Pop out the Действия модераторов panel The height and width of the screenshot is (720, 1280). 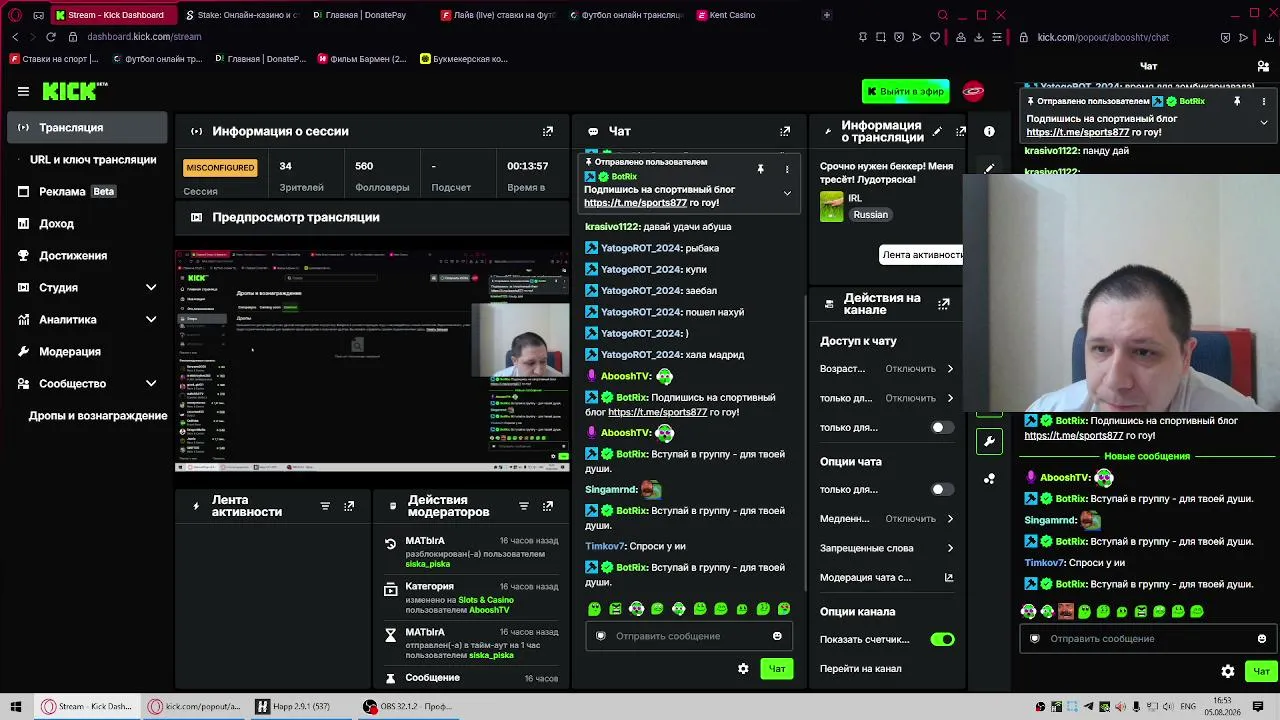tap(548, 506)
